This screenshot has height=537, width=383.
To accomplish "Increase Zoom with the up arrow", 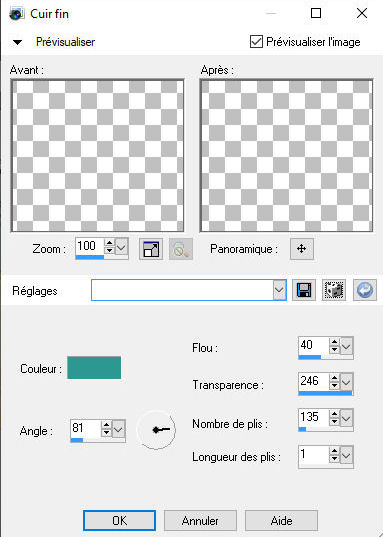I will click(109, 242).
